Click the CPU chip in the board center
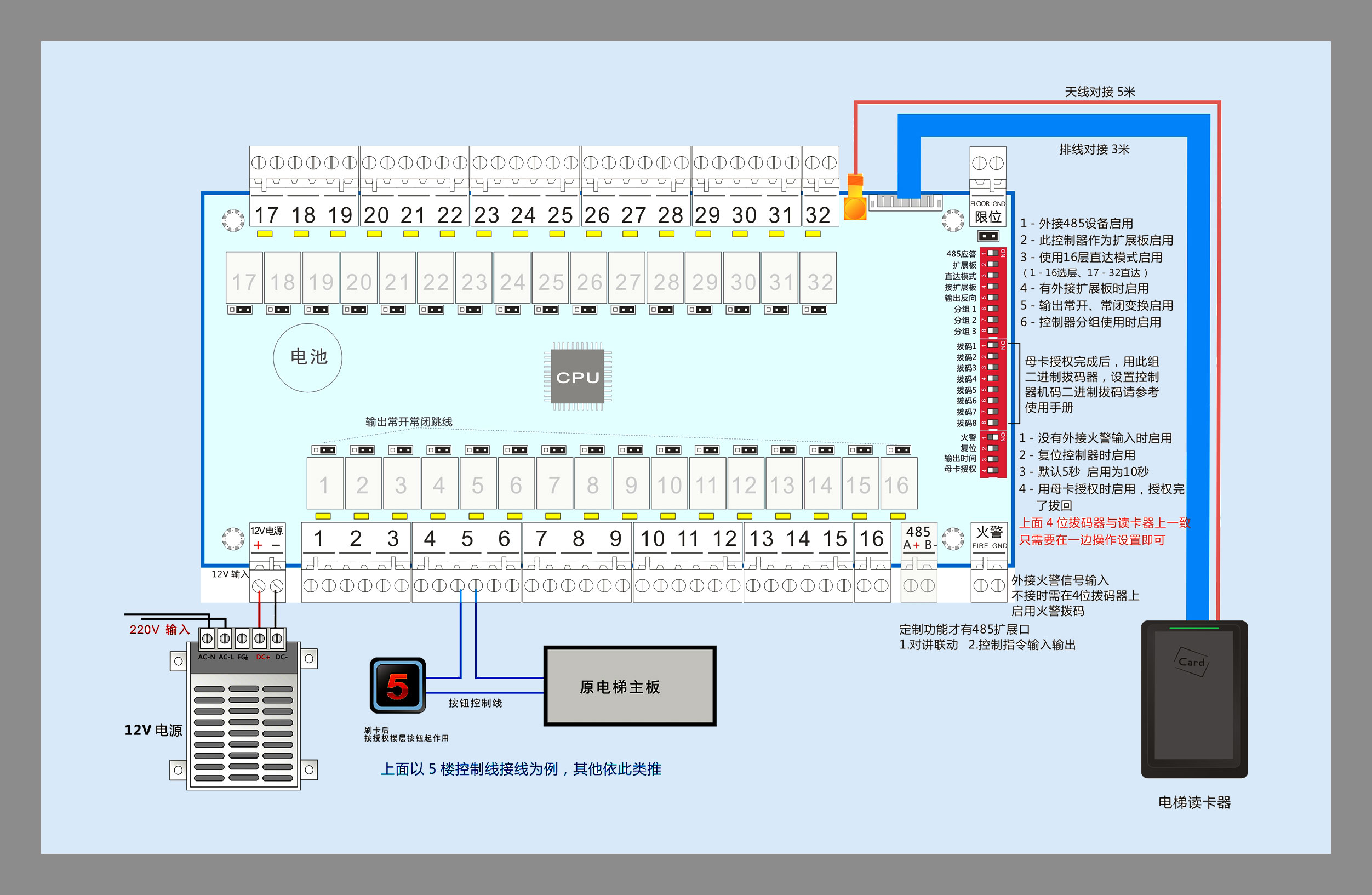This screenshot has height=895, width=1372. [577, 376]
